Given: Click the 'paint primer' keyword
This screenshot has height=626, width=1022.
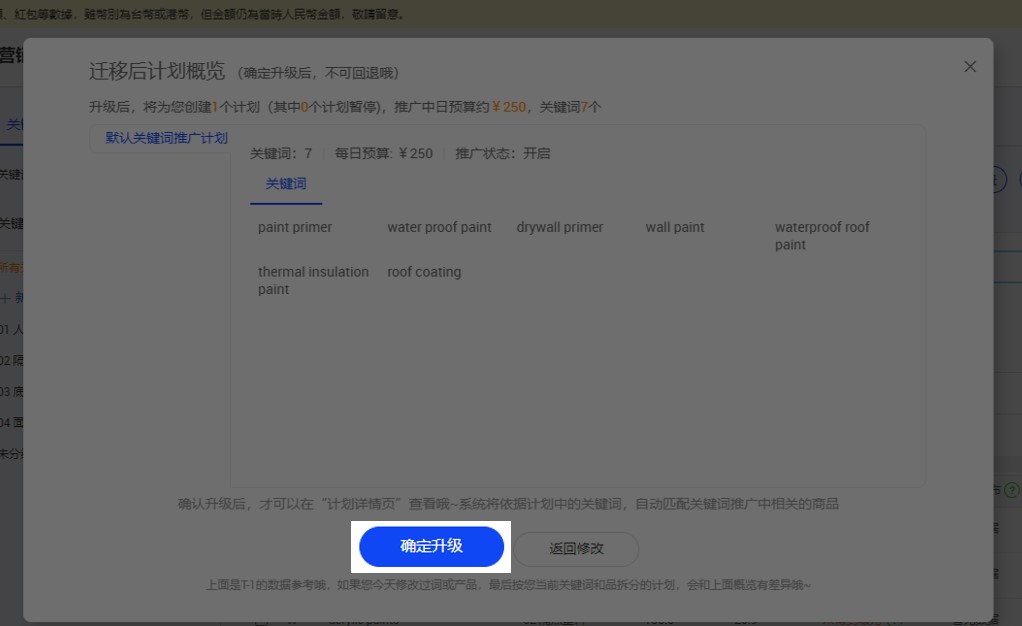Looking at the screenshot, I should tap(295, 228).
